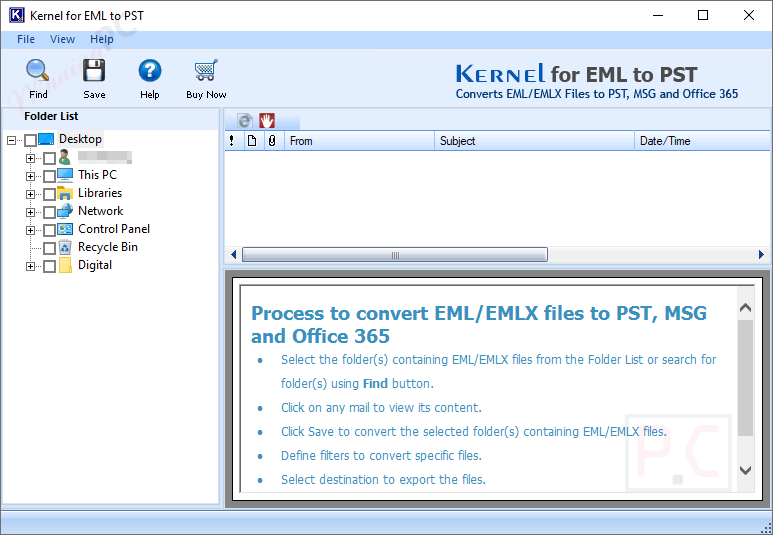
Task: Click the Control Panel icon
Action: click(x=65, y=229)
